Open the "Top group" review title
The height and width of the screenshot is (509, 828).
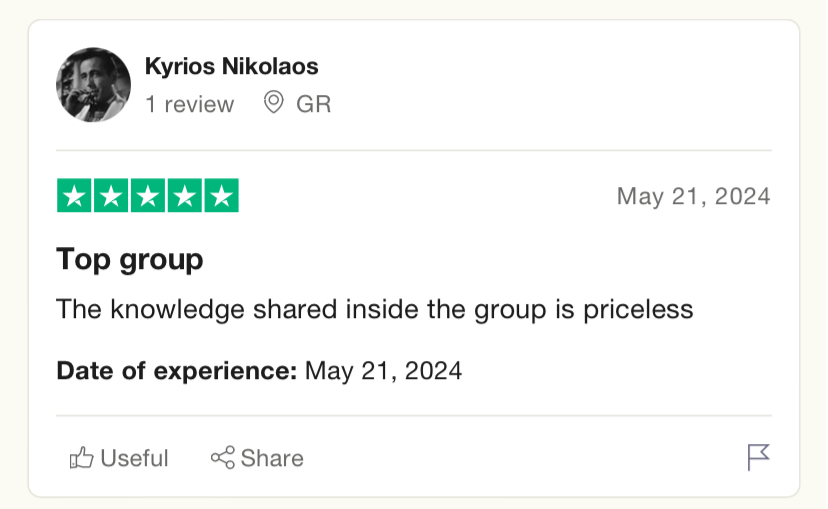129,260
